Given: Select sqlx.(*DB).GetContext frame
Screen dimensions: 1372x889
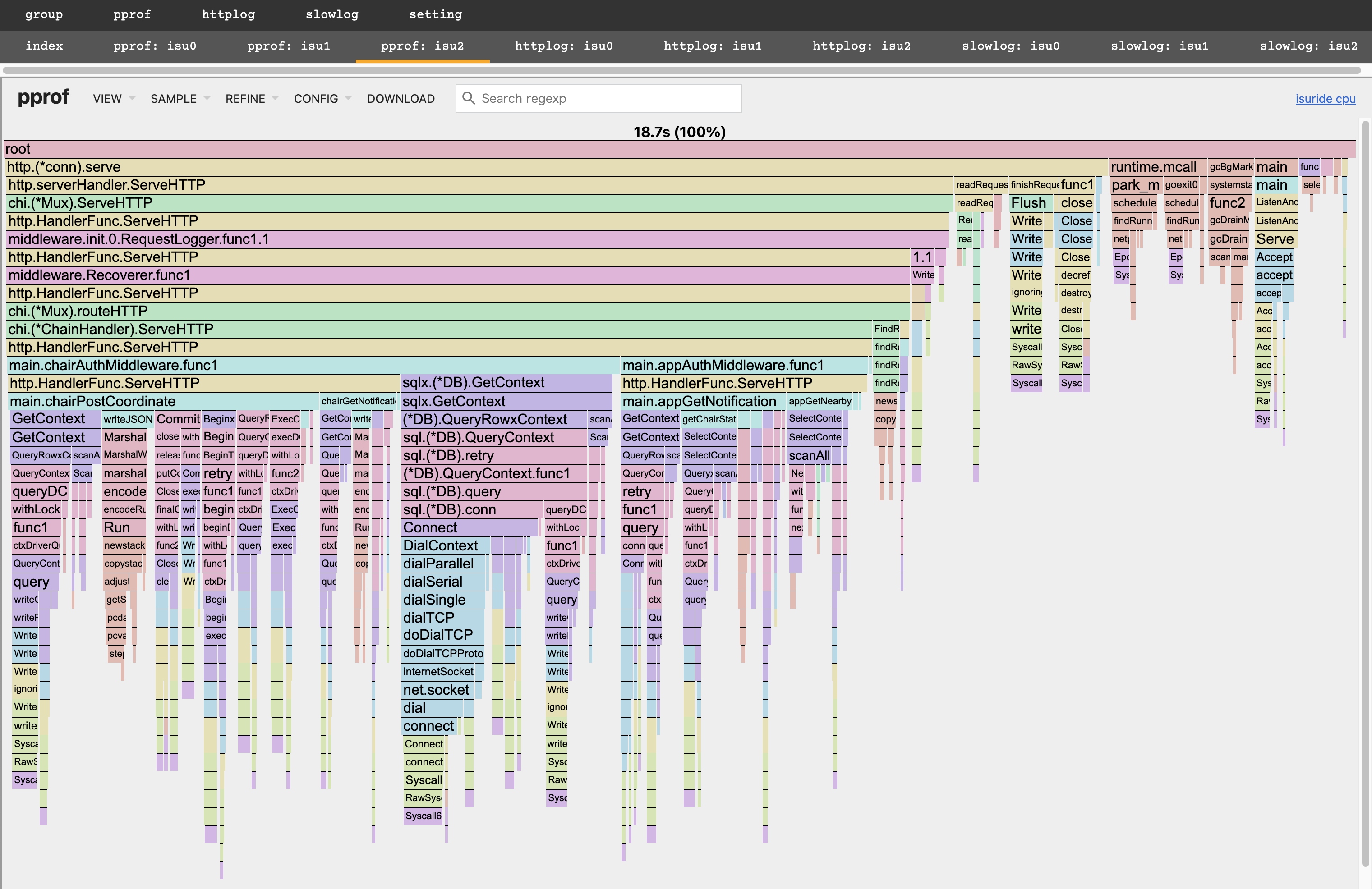Looking at the screenshot, I should [506, 383].
